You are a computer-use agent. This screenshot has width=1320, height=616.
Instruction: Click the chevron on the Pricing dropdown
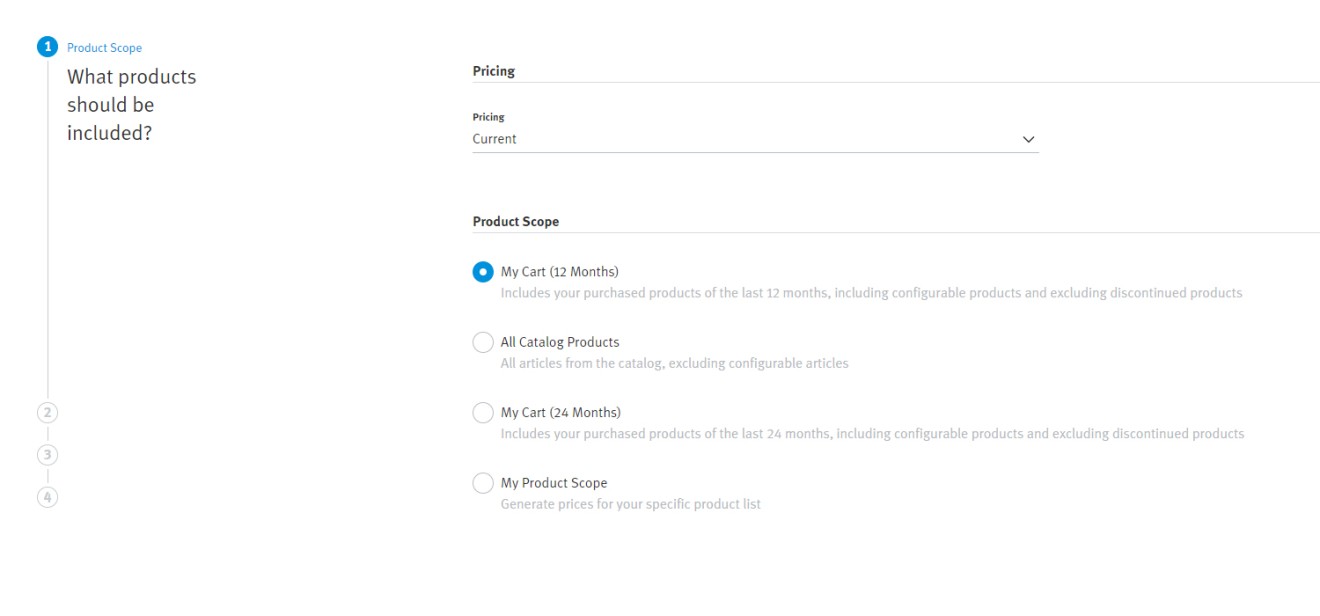coord(1029,140)
